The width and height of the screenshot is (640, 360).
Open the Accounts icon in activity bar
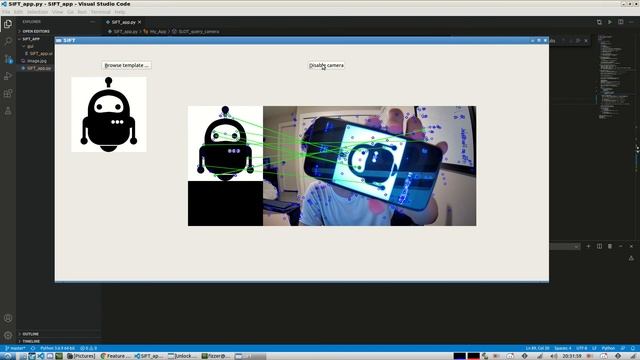(x=8, y=318)
